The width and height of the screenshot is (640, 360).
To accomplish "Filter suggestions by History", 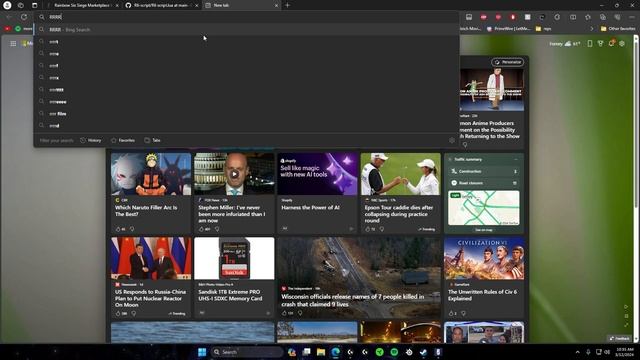I will pyautogui.click(x=91, y=140).
